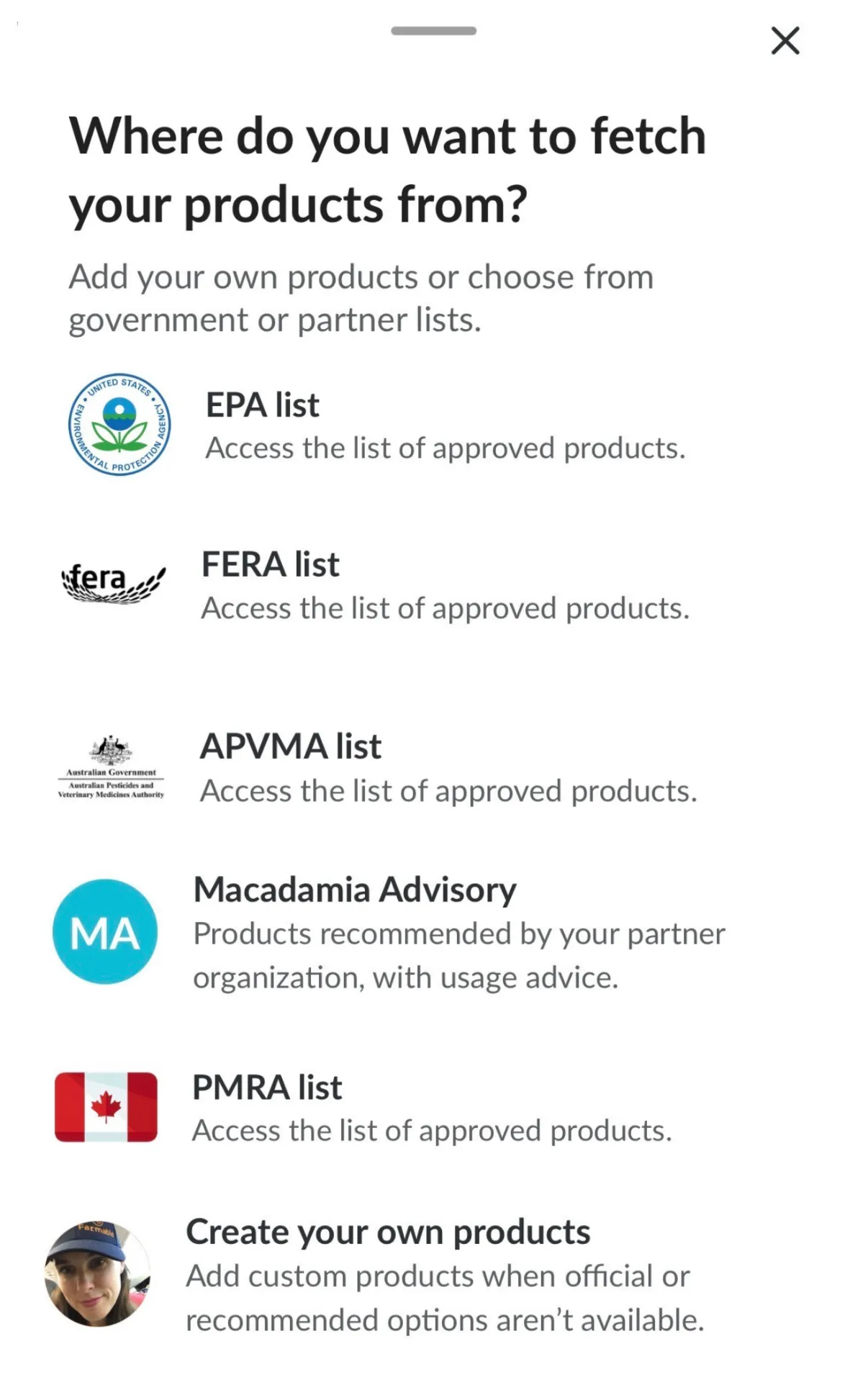Tap the teal MA circle icon
The width and height of the screenshot is (868, 1382).
coord(105,931)
